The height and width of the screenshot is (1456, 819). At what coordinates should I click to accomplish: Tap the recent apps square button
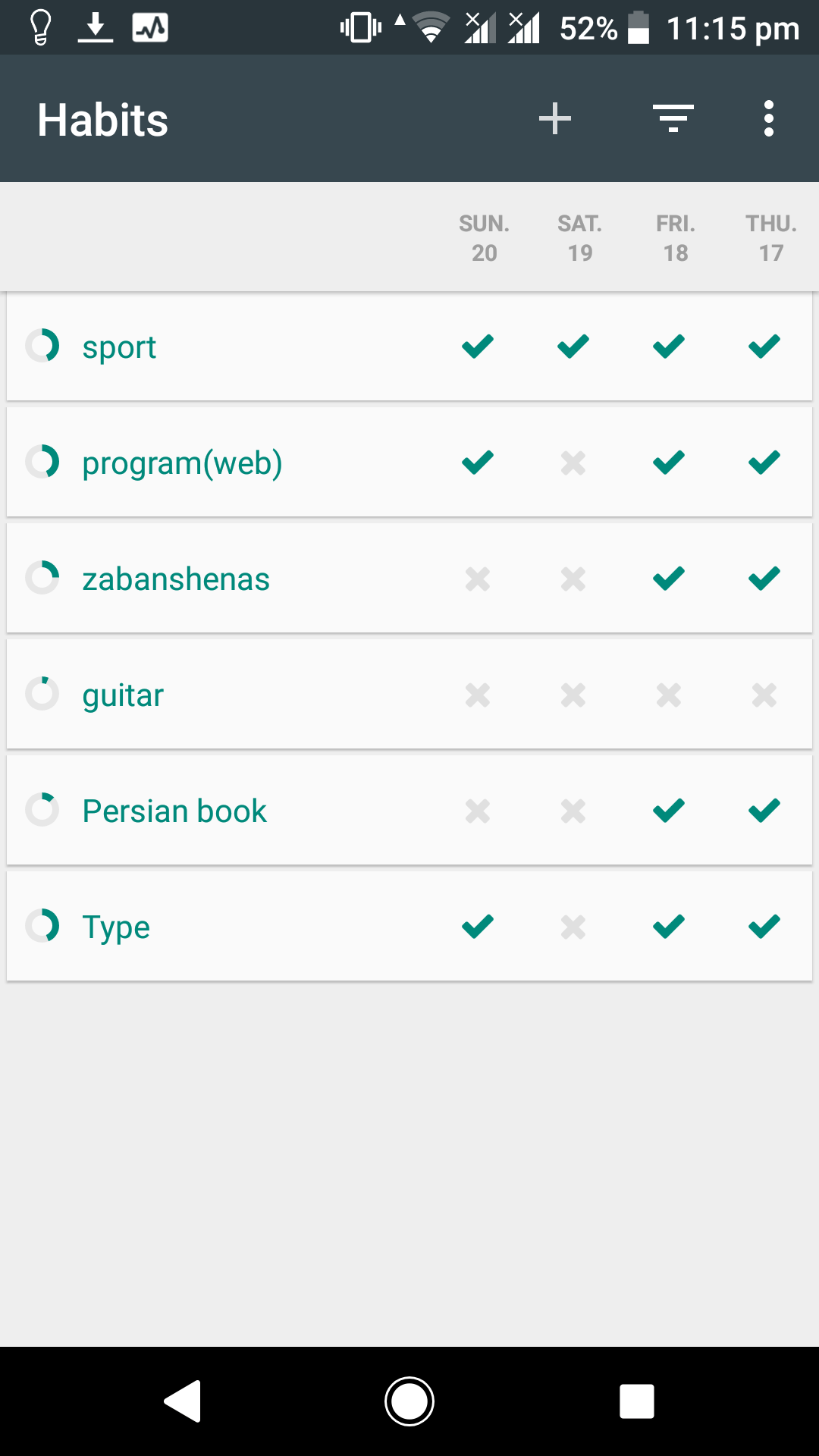pos(637,1401)
